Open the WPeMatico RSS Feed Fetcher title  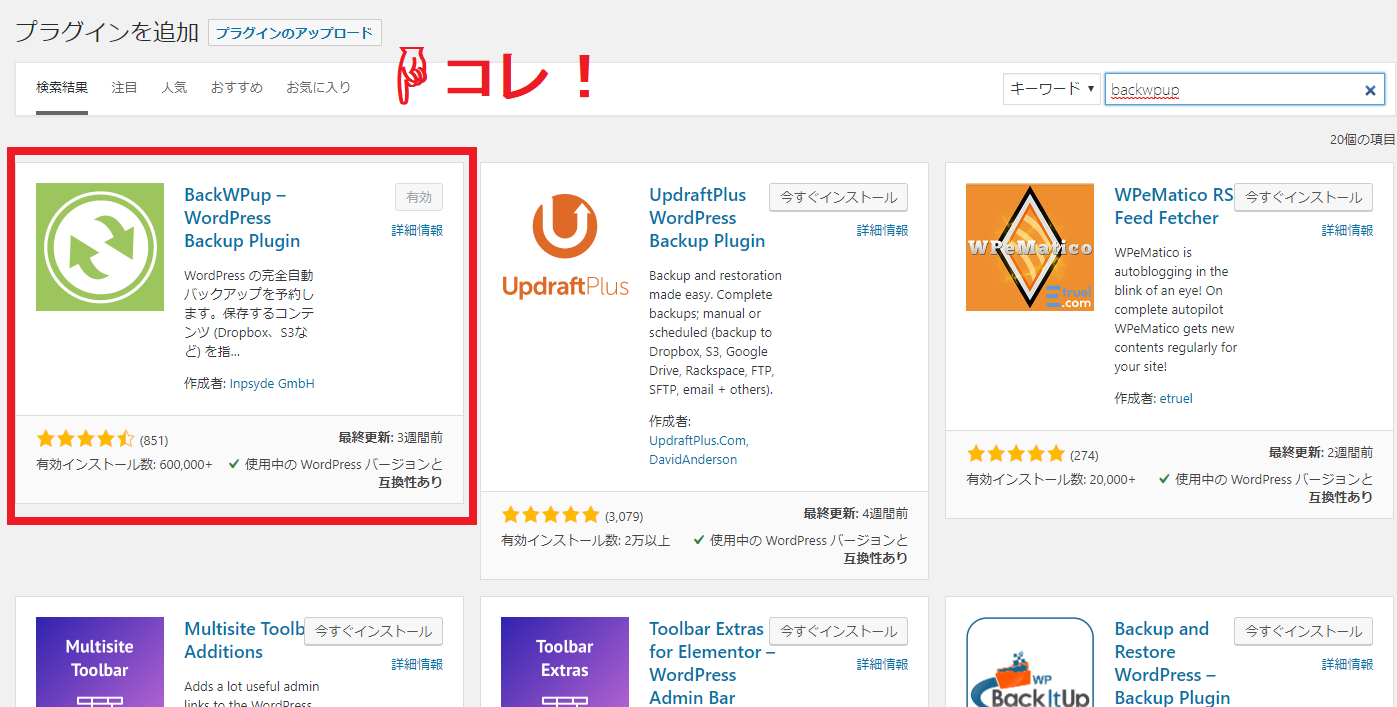[x=1174, y=206]
